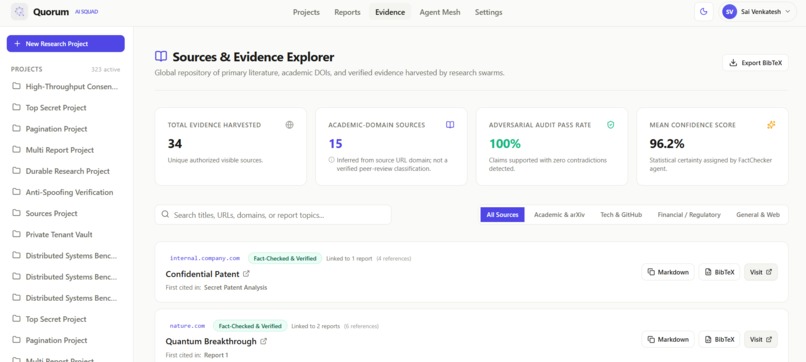Go to Agent Mesh tab

439,12
